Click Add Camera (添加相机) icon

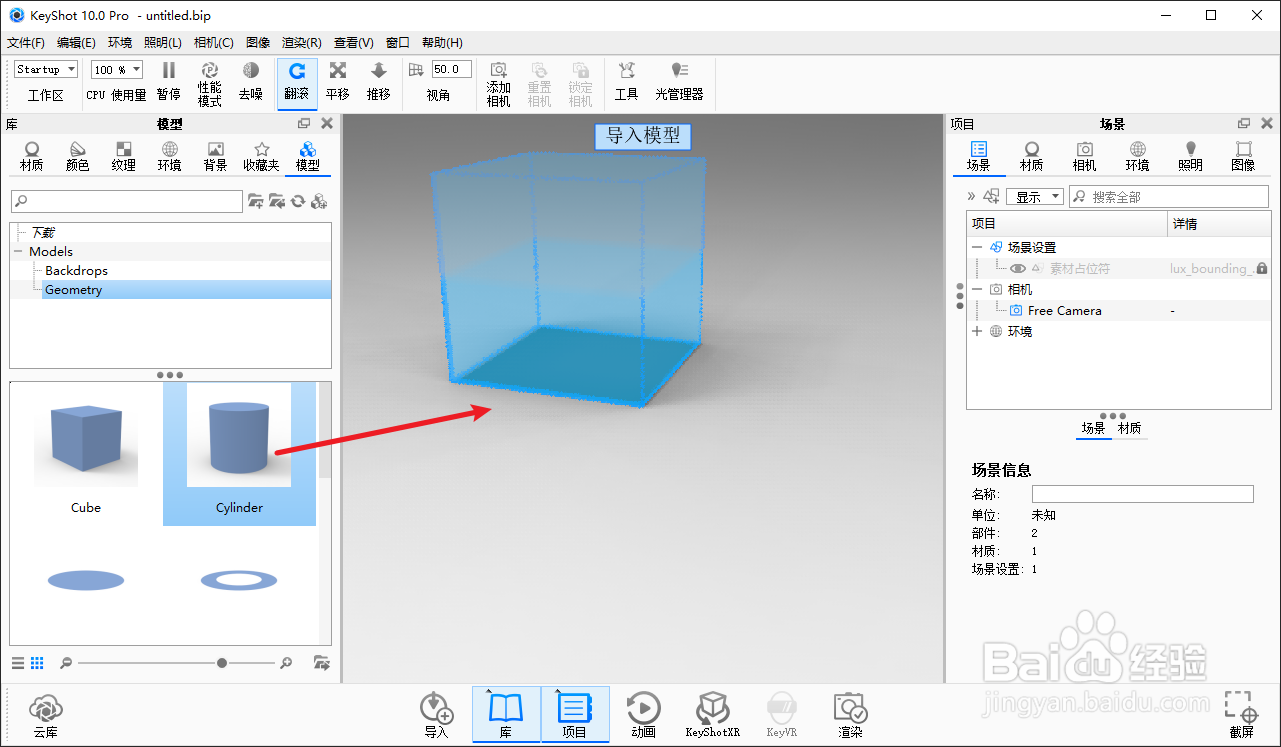[499, 84]
